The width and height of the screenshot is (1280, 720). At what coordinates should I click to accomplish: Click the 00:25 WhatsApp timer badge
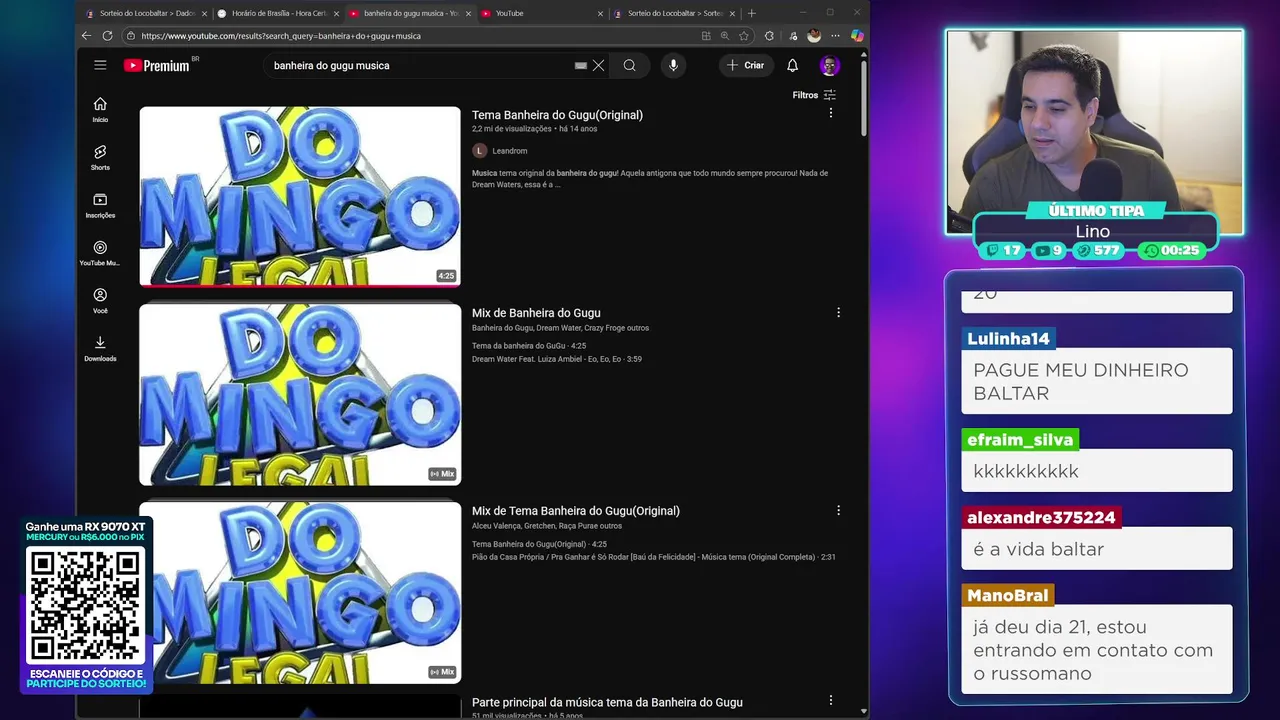(1171, 251)
